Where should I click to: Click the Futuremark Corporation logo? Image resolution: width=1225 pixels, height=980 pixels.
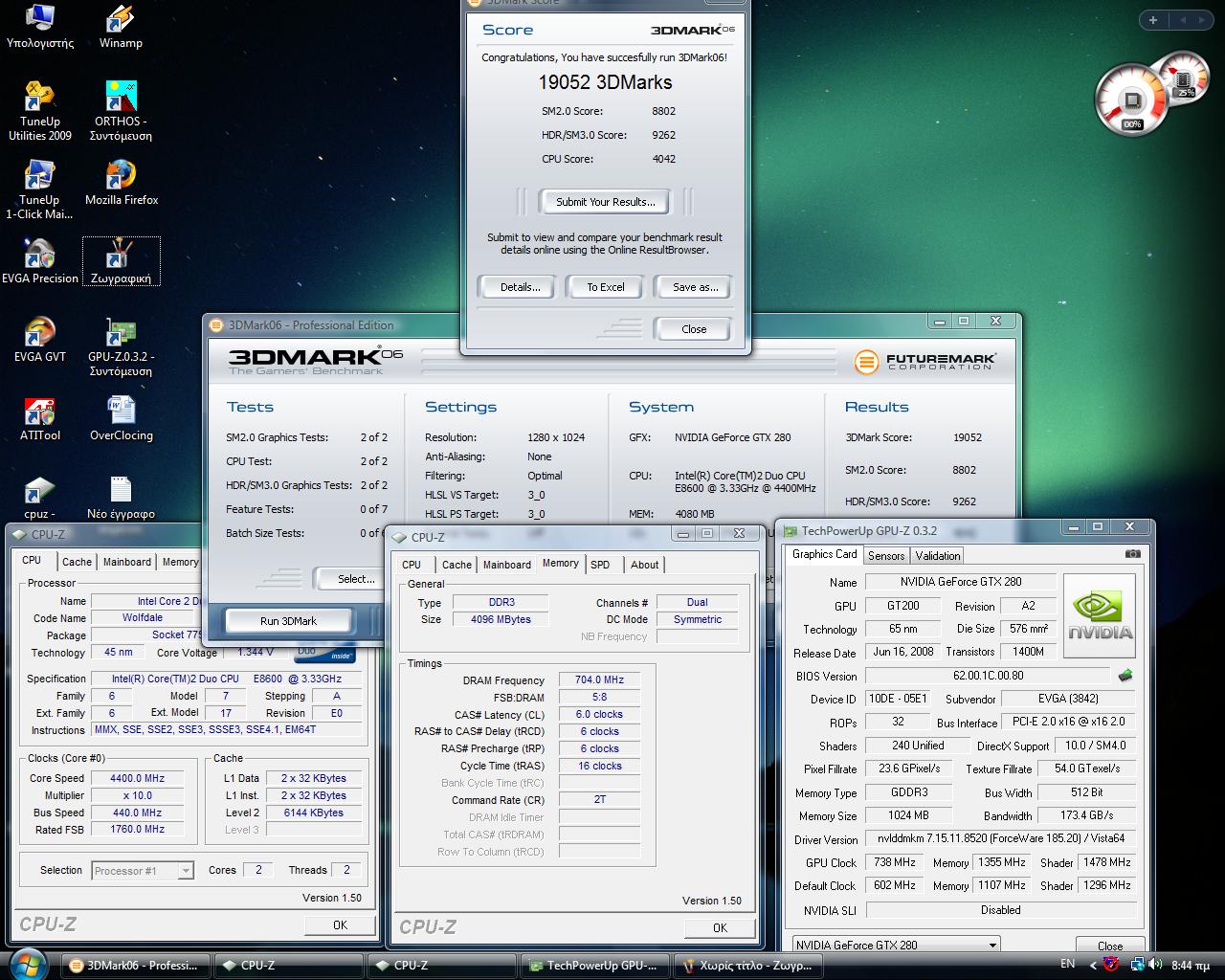click(925, 362)
